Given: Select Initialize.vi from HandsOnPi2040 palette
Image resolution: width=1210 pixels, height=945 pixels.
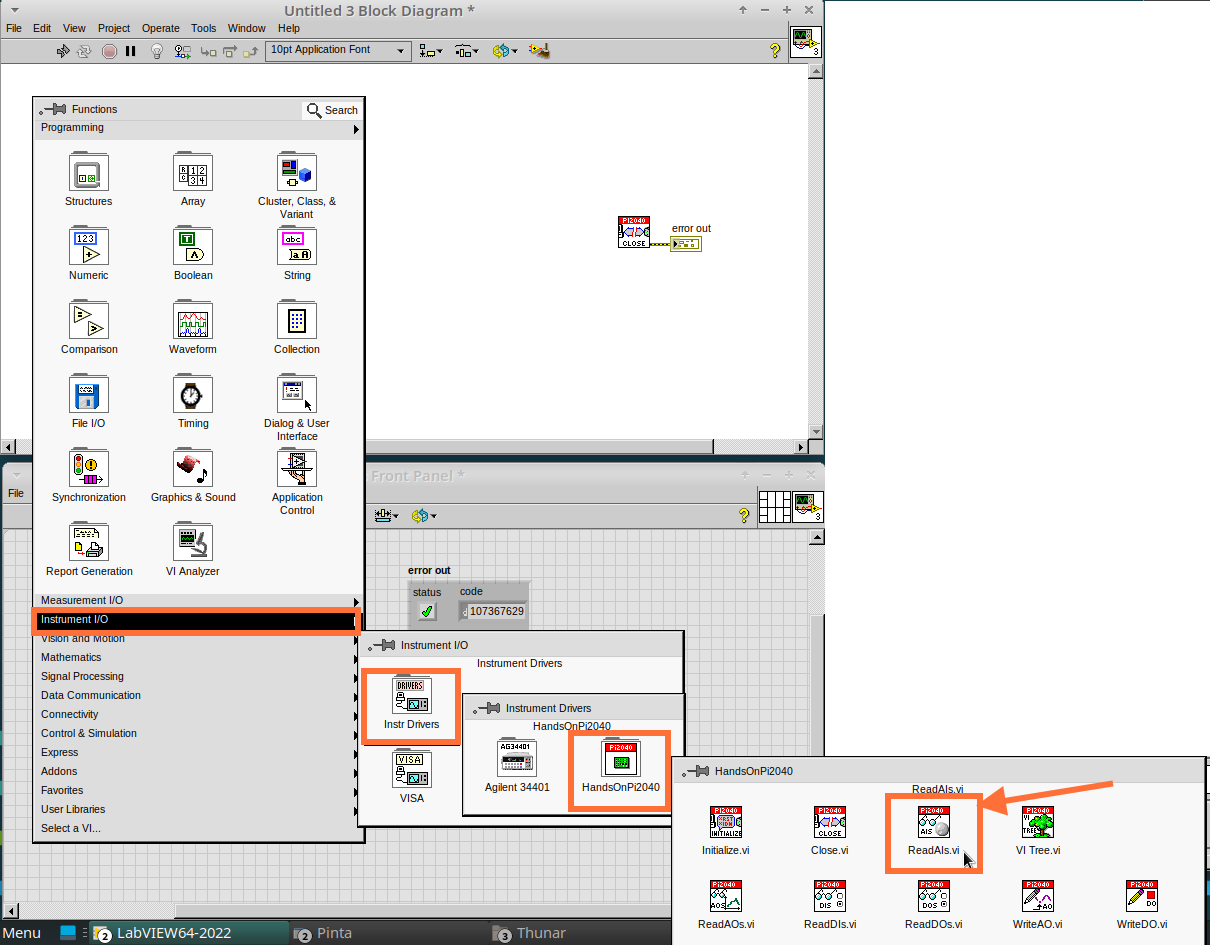Looking at the screenshot, I should tap(726, 830).
